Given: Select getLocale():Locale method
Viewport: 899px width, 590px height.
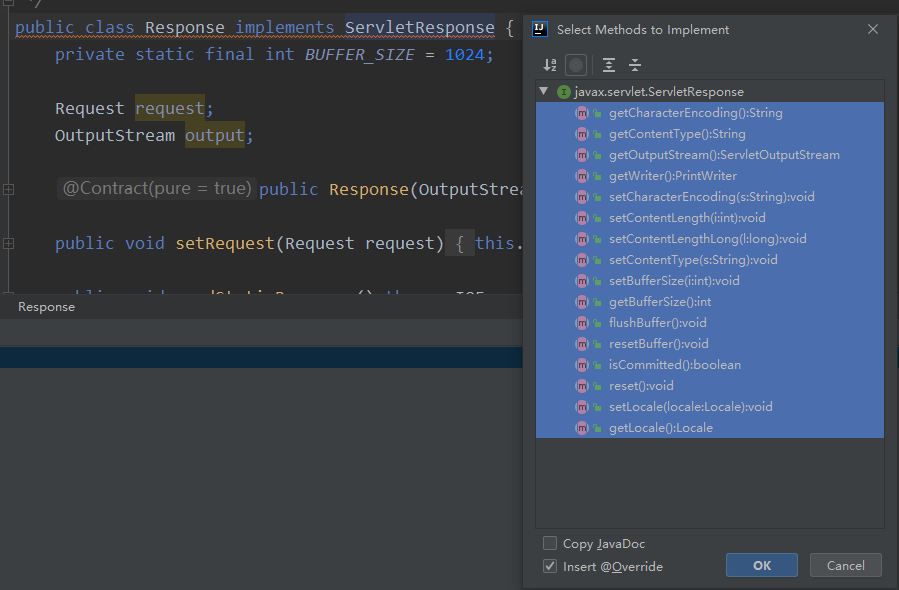Looking at the screenshot, I should (x=710, y=428).
